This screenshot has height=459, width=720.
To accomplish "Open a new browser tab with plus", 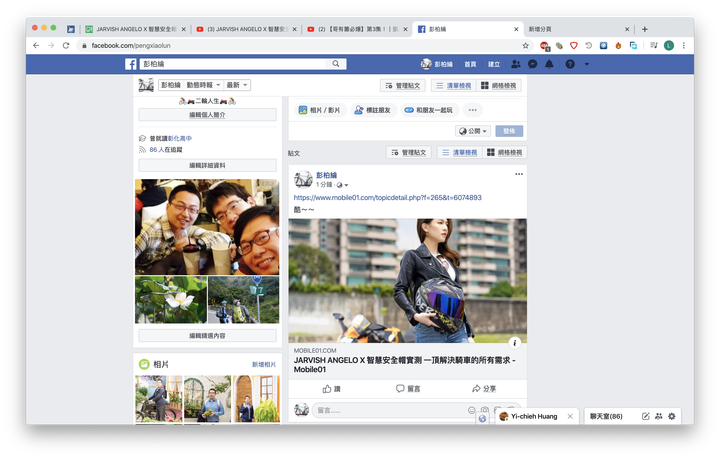I will pos(645,29).
